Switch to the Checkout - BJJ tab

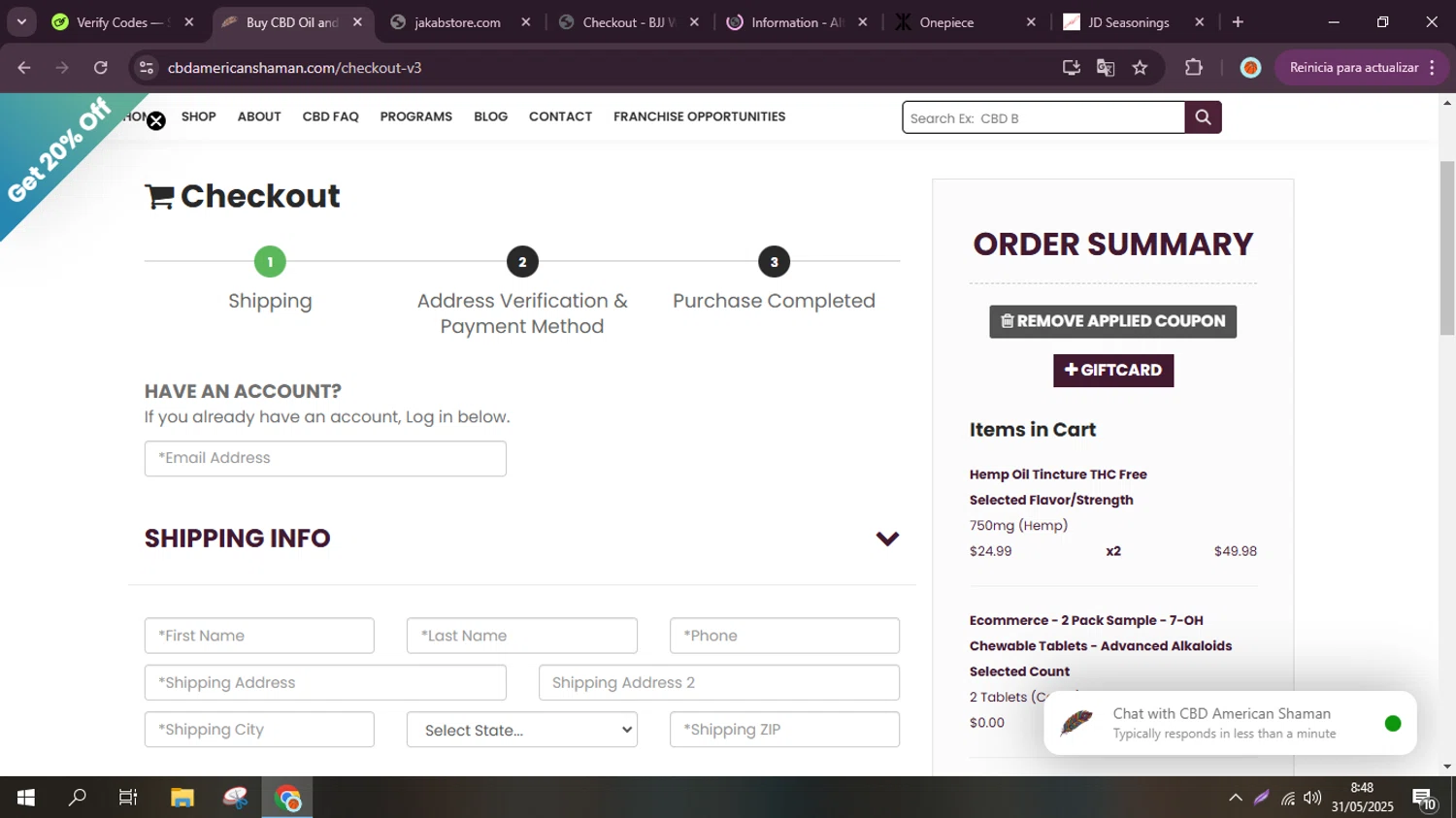click(626, 22)
